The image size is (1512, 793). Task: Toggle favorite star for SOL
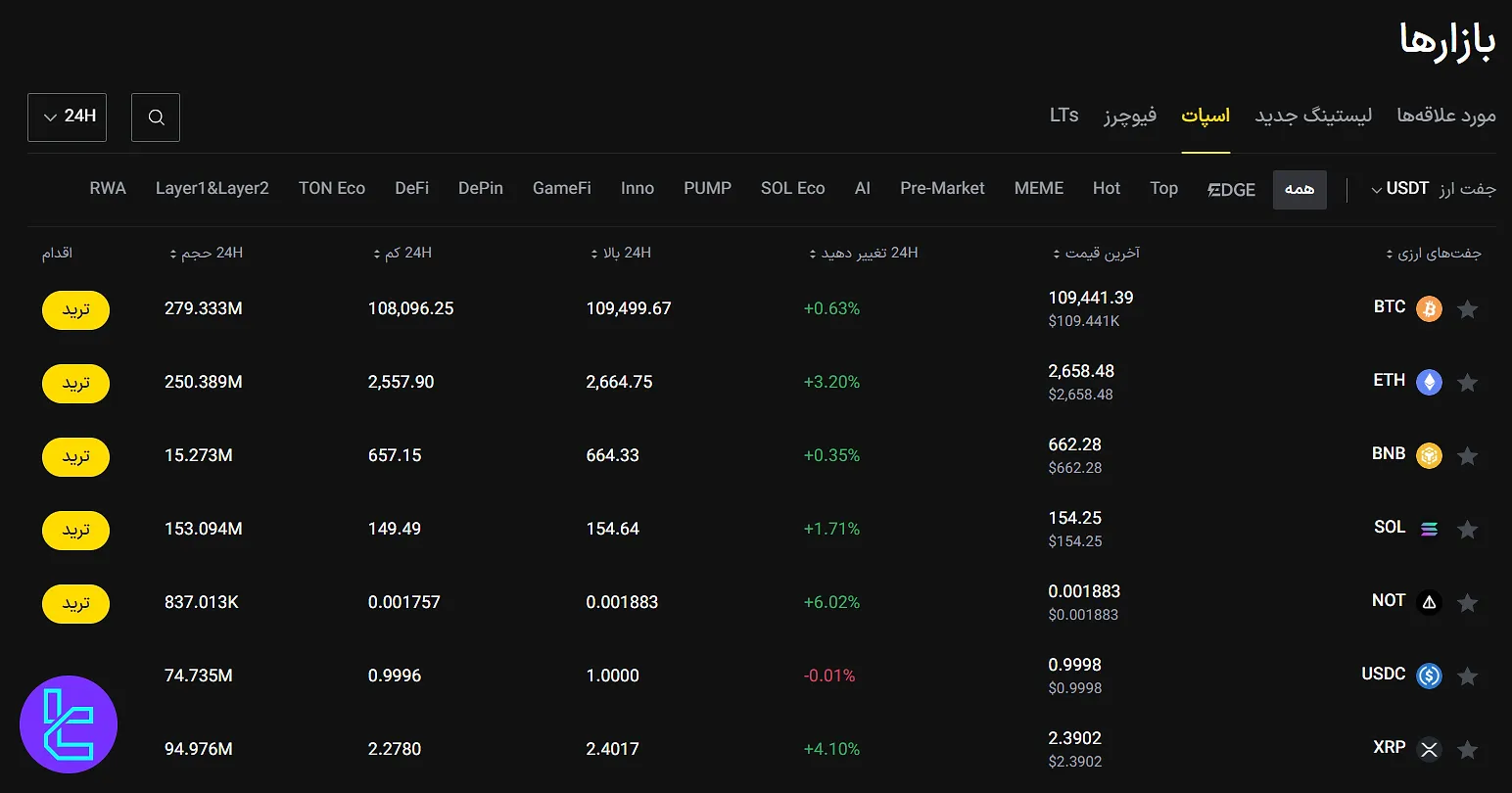coord(1467,530)
